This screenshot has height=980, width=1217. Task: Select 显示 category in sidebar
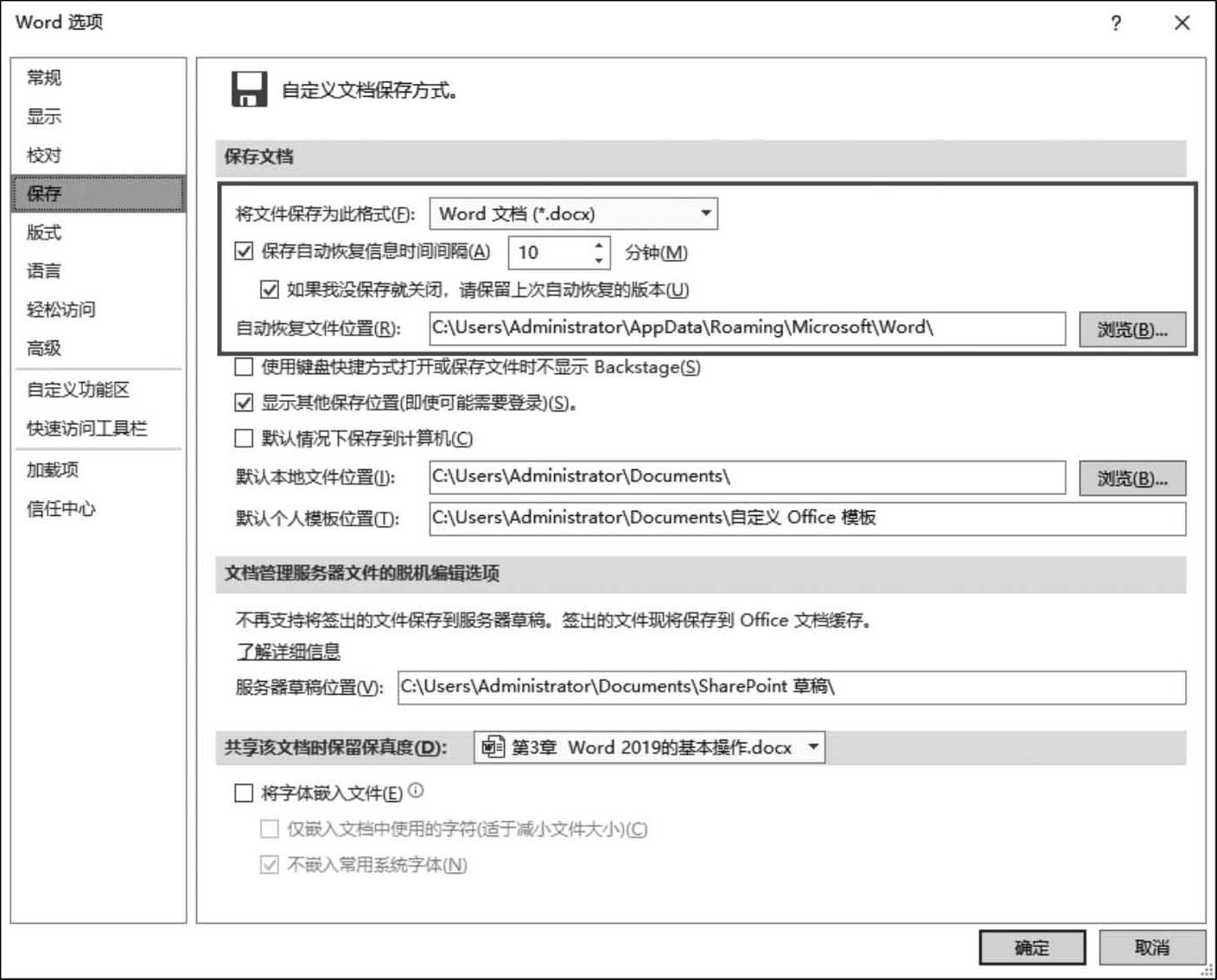pyautogui.click(x=99, y=117)
